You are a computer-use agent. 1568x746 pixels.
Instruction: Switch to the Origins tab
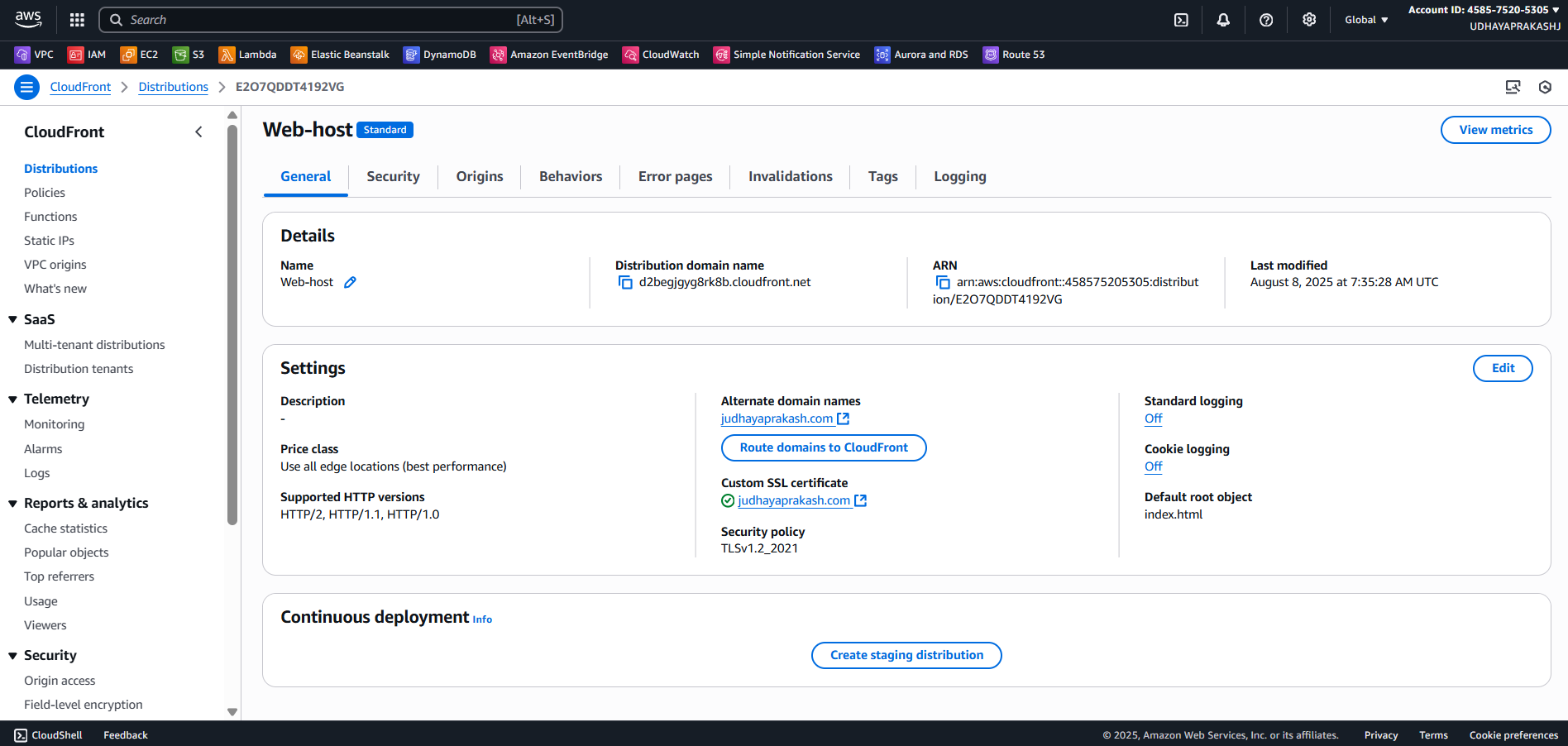pyautogui.click(x=480, y=176)
